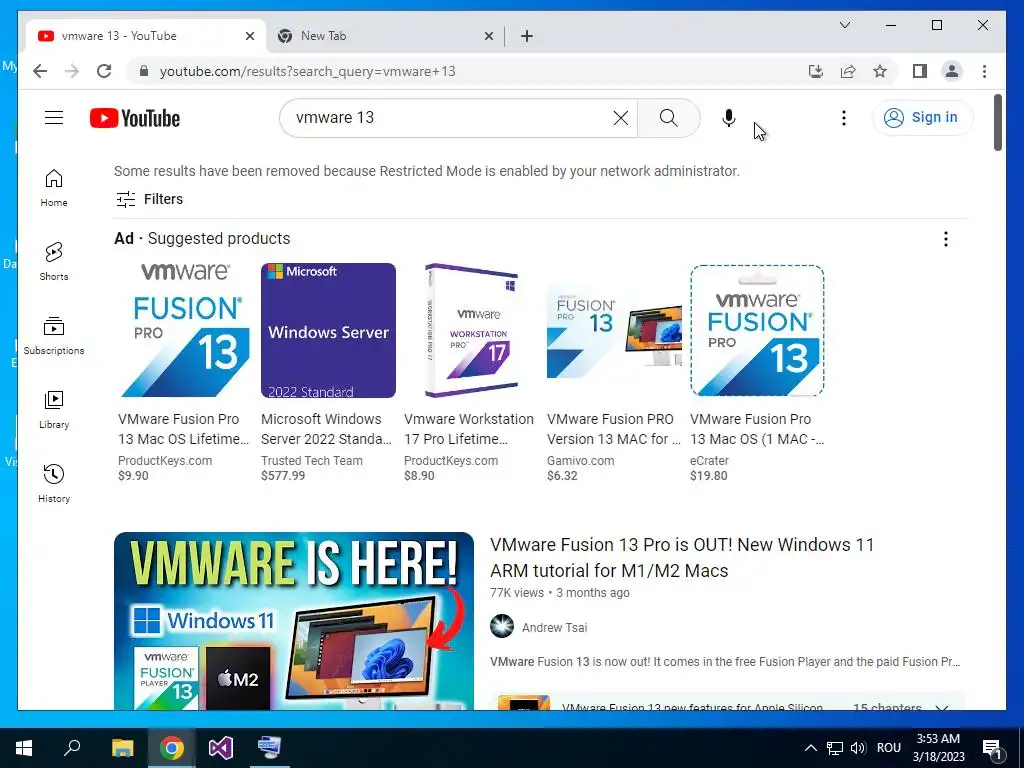Open Microsoft Windows Server 2022 ad image
The width and height of the screenshot is (1024, 768).
click(328, 330)
